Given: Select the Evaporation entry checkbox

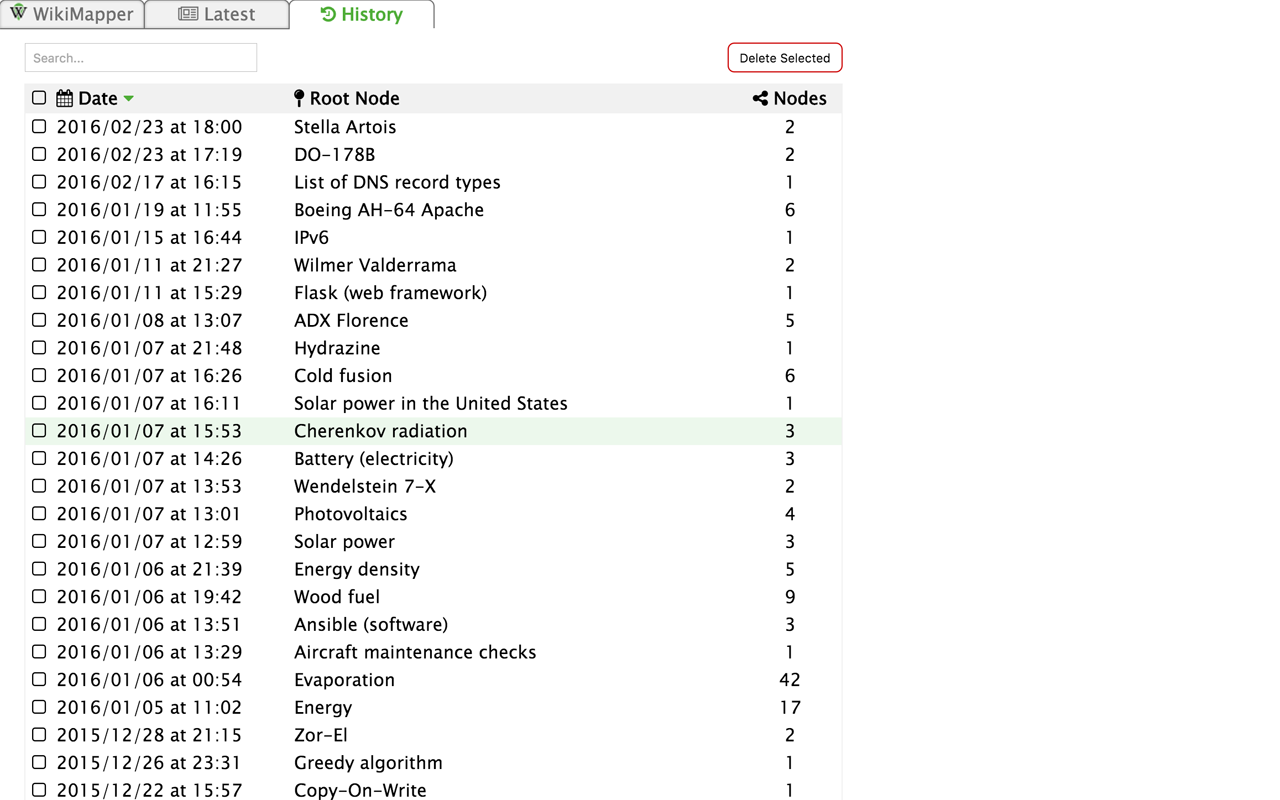Looking at the screenshot, I should (x=38, y=679).
